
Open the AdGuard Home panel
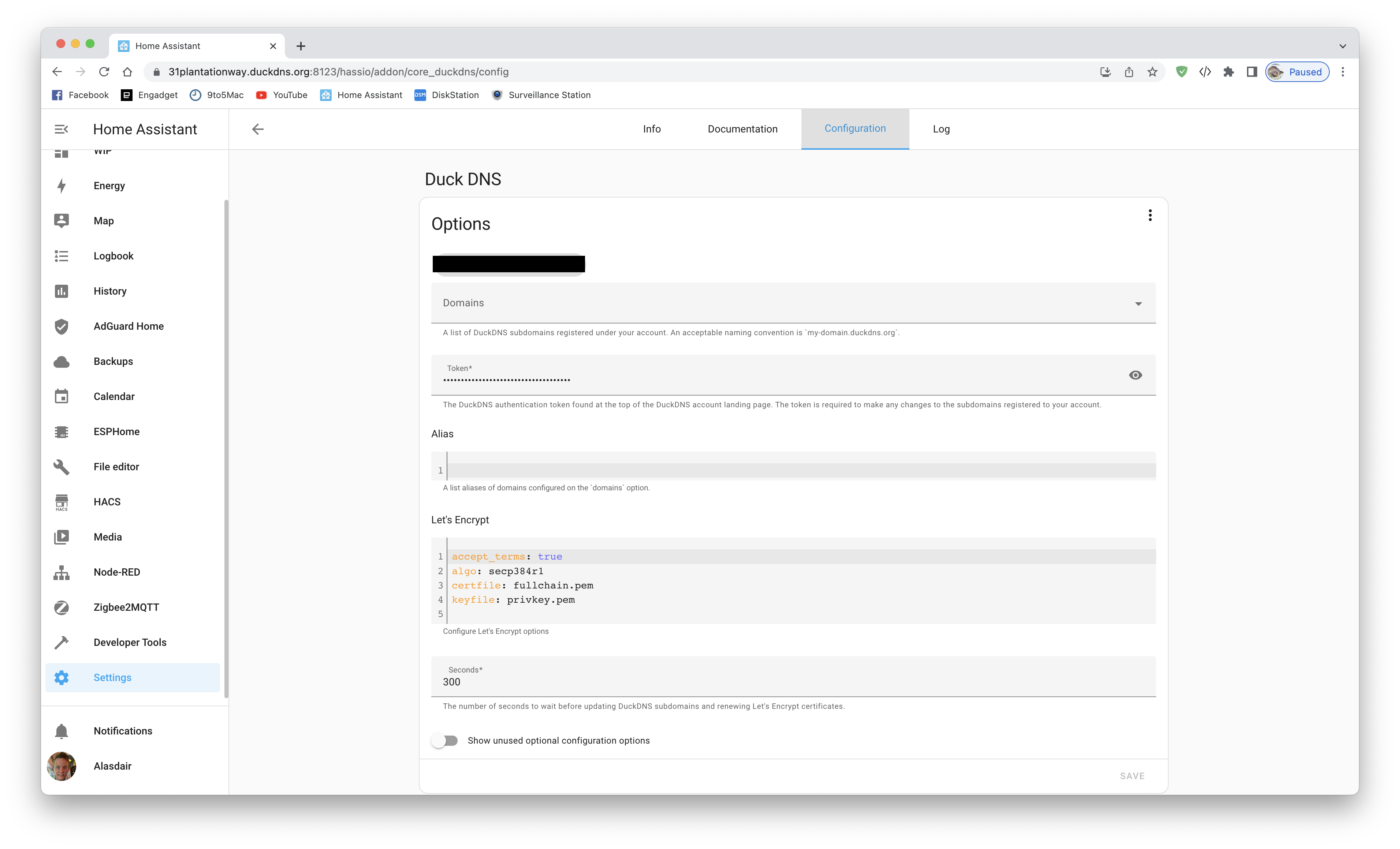click(x=62, y=326)
